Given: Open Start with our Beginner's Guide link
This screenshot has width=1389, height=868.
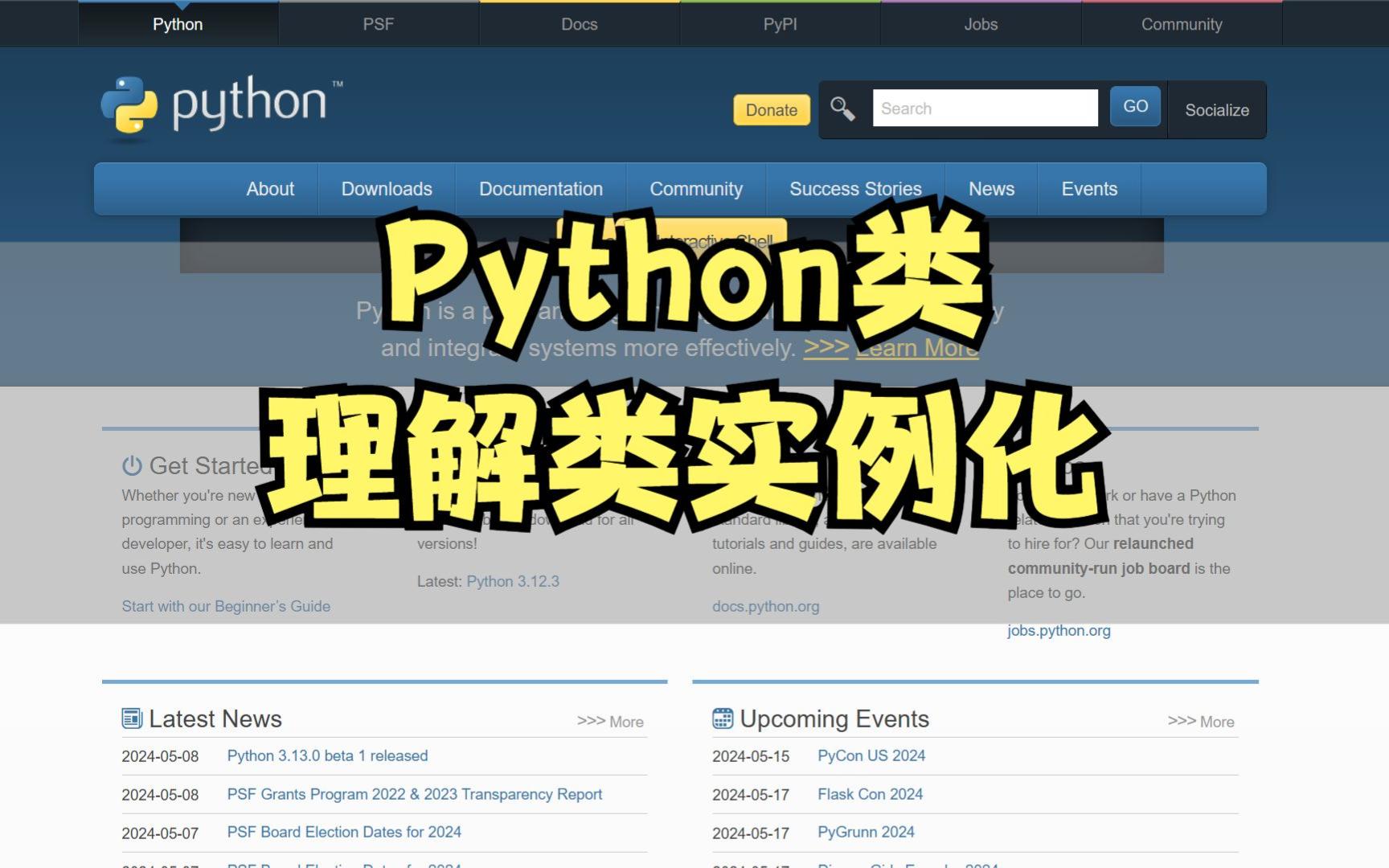Looking at the screenshot, I should (226, 606).
